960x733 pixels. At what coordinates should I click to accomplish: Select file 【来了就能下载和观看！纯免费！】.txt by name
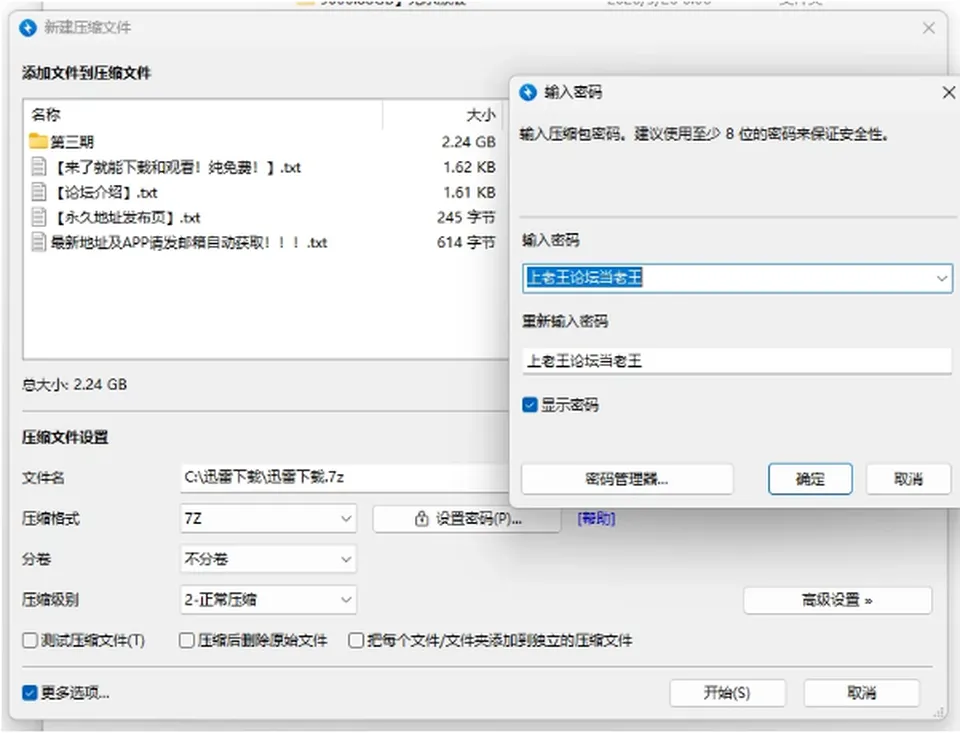pos(178,167)
